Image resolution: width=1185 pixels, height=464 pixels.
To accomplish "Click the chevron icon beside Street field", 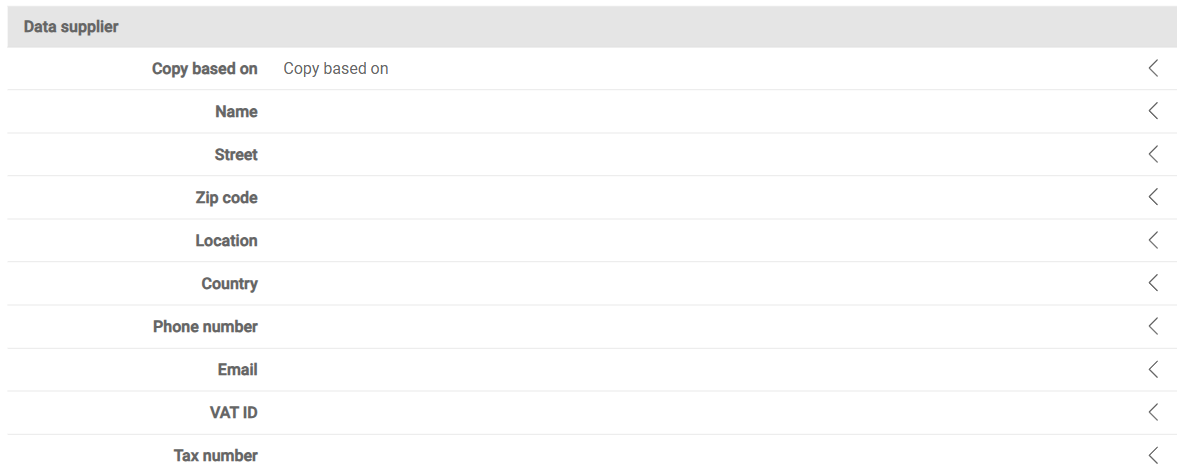I will pos(1153,154).
